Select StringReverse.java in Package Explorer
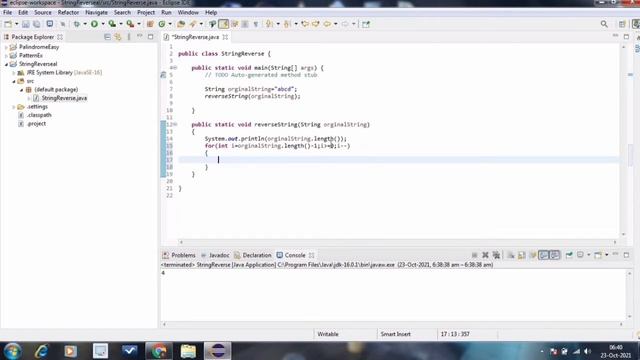This screenshot has height=360, width=640. click(x=64, y=98)
